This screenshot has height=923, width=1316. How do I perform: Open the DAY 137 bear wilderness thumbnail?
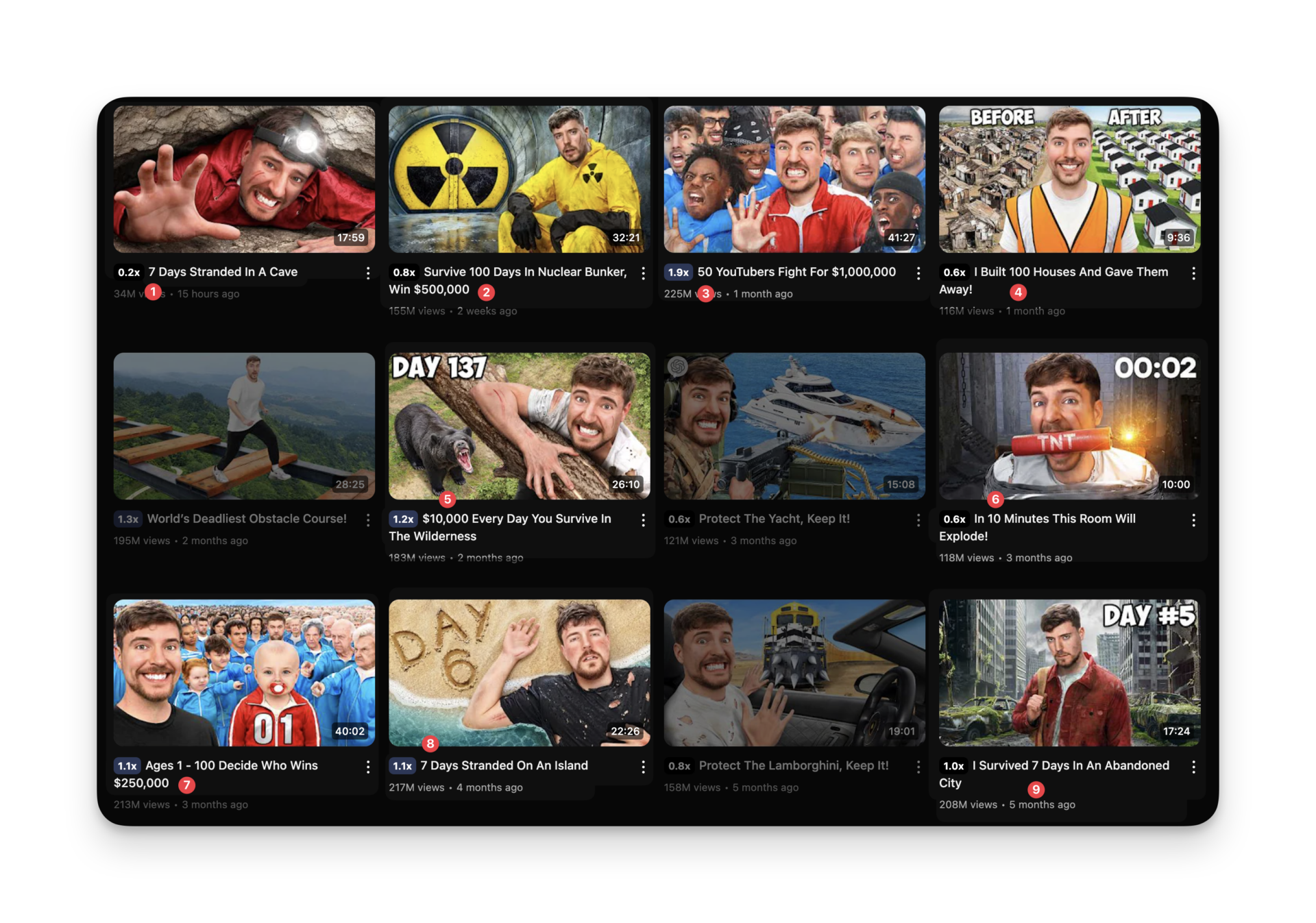(519, 426)
